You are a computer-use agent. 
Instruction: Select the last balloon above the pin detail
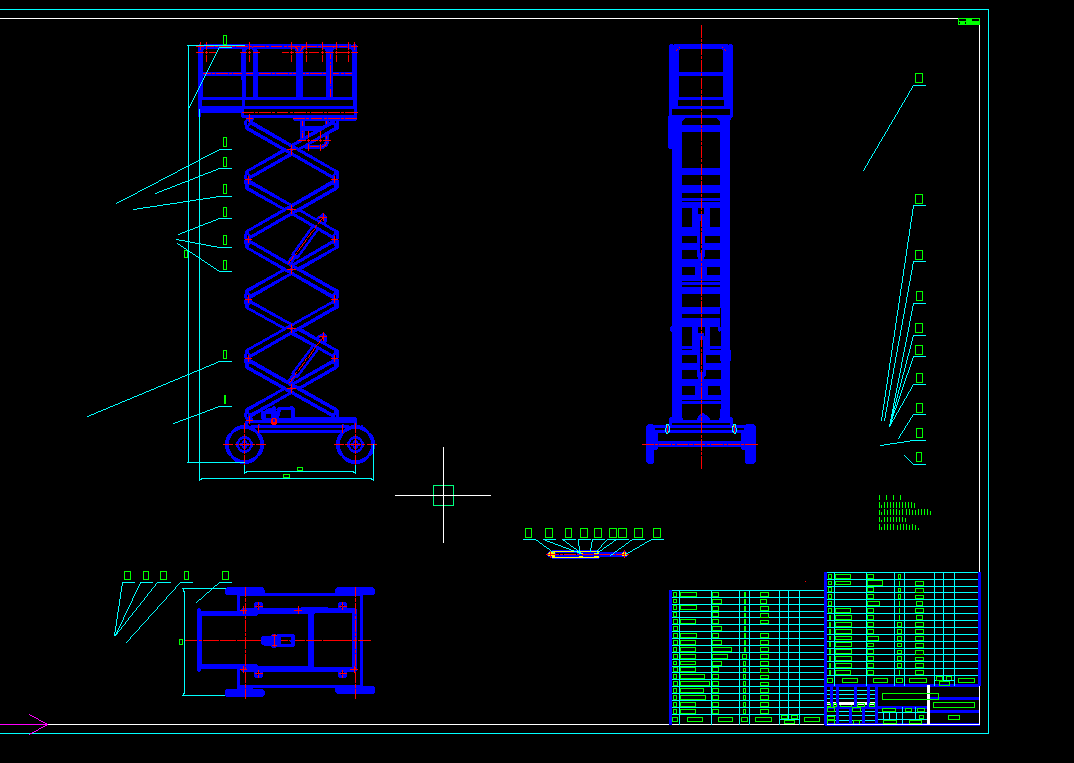[x=657, y=533]
